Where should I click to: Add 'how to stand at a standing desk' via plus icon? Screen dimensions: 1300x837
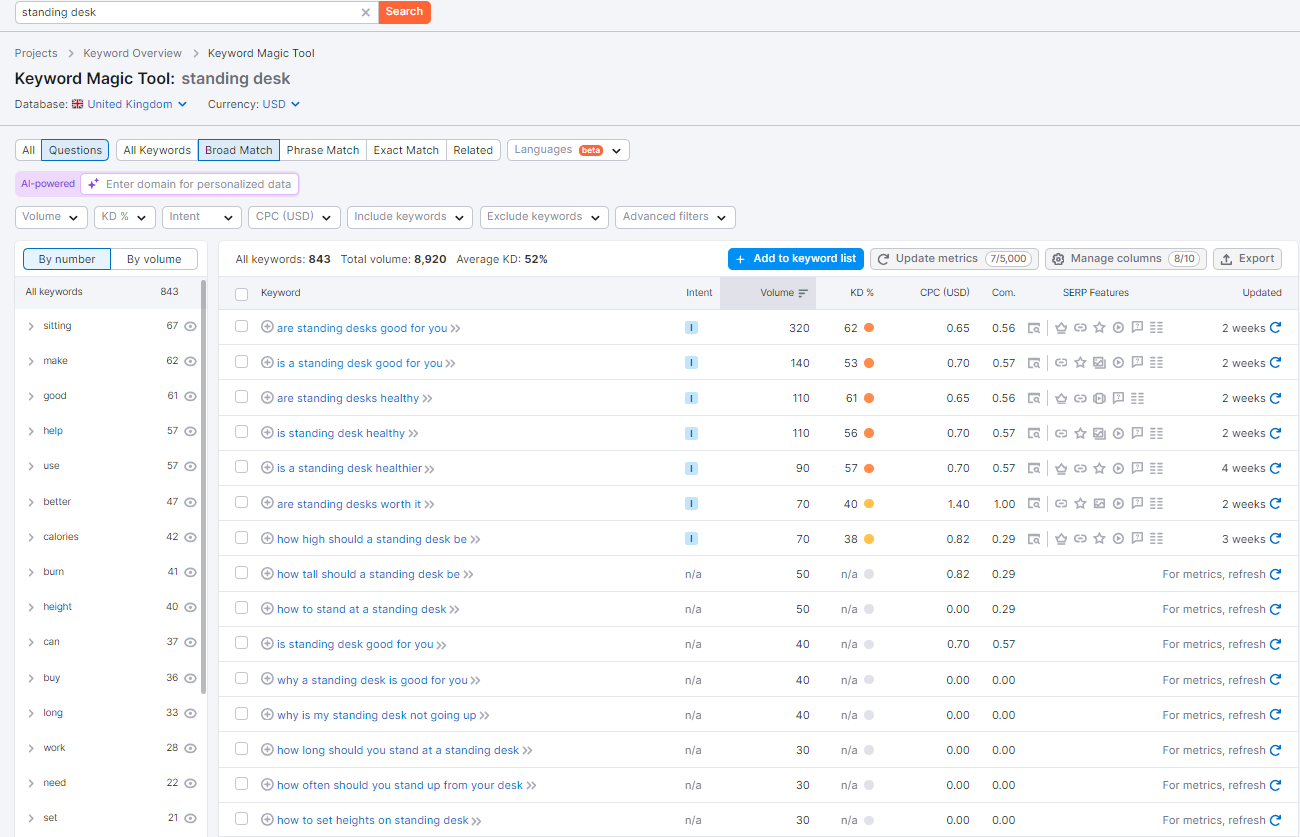pos(267,609)
